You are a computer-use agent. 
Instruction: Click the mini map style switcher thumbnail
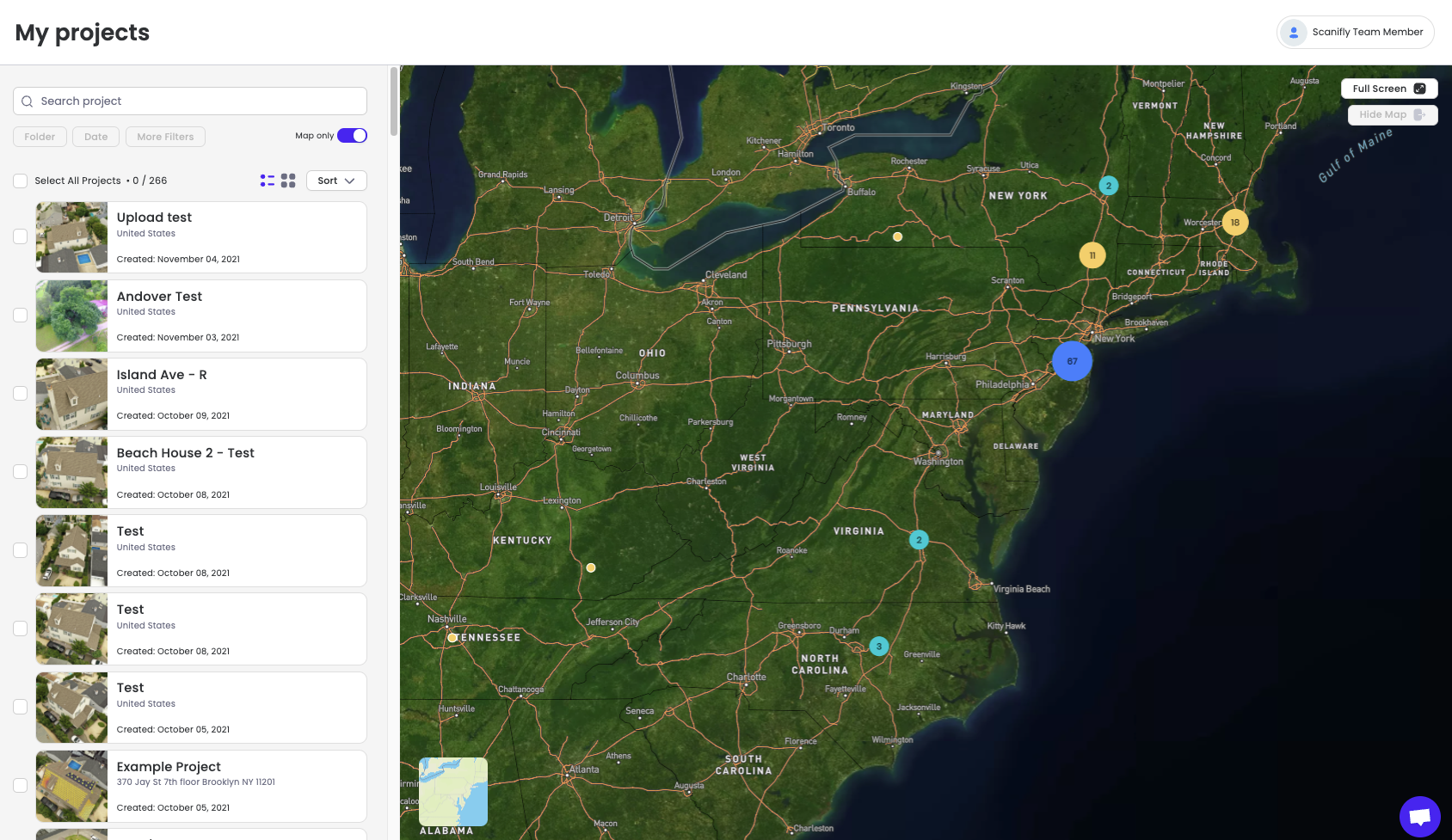[453, 792]
